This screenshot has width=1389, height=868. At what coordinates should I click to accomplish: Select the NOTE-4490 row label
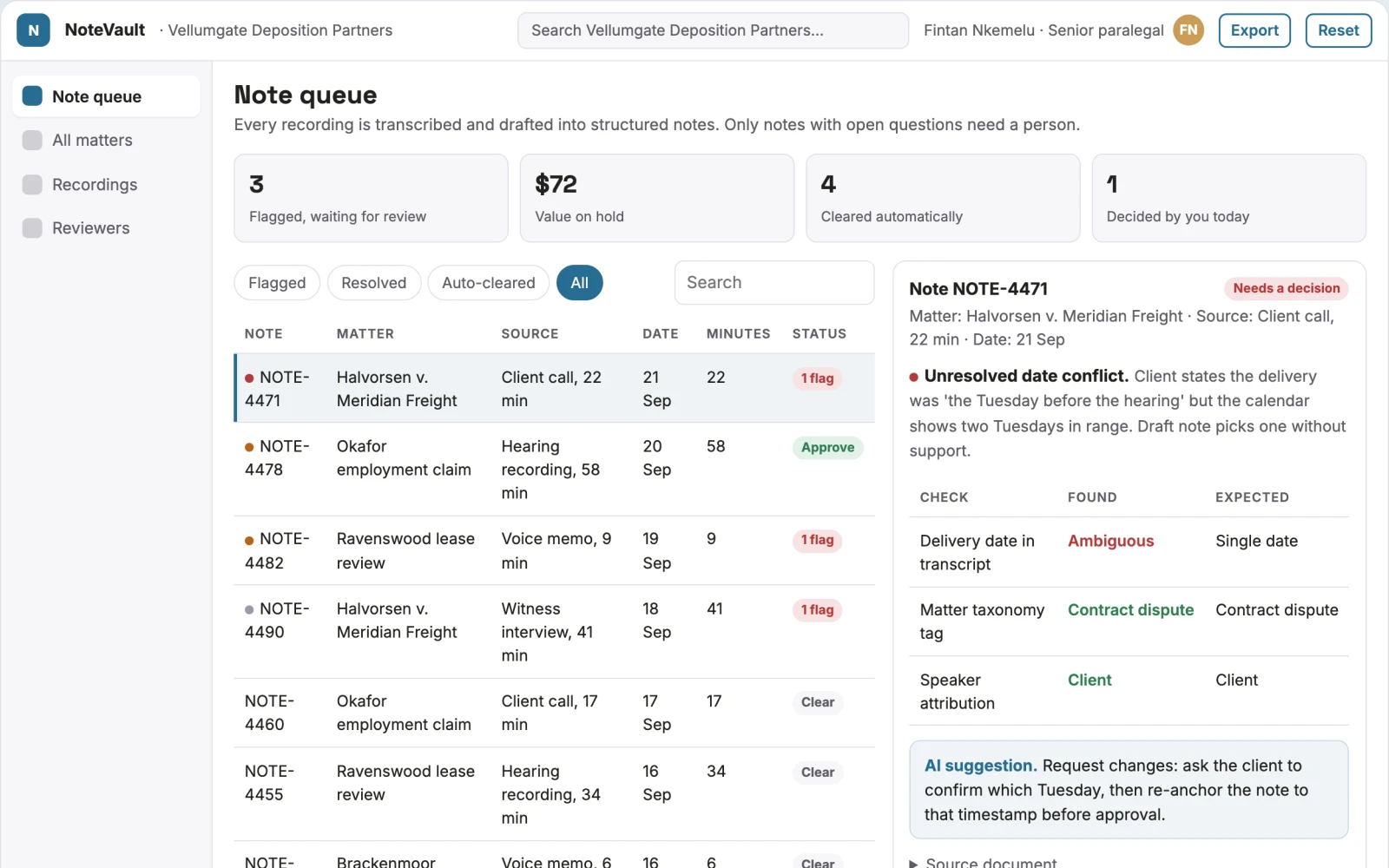pos(277,621)
